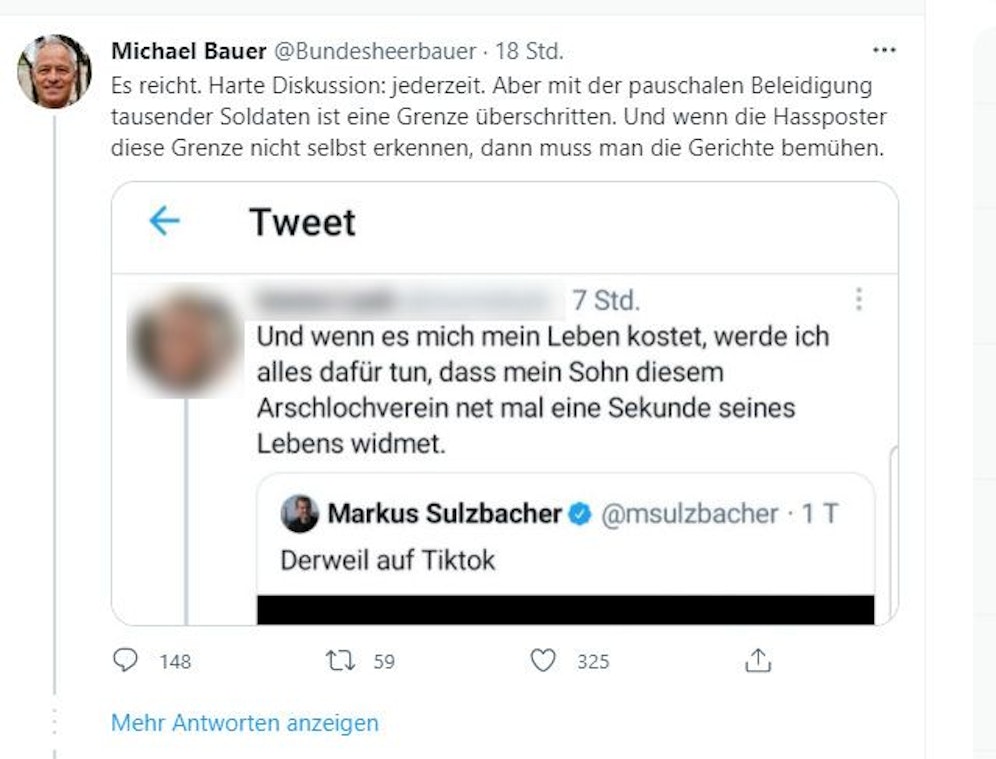
Task: Open the three-dot more menu of Michael Bauer's tweet
Action: [x=884, y=50]
